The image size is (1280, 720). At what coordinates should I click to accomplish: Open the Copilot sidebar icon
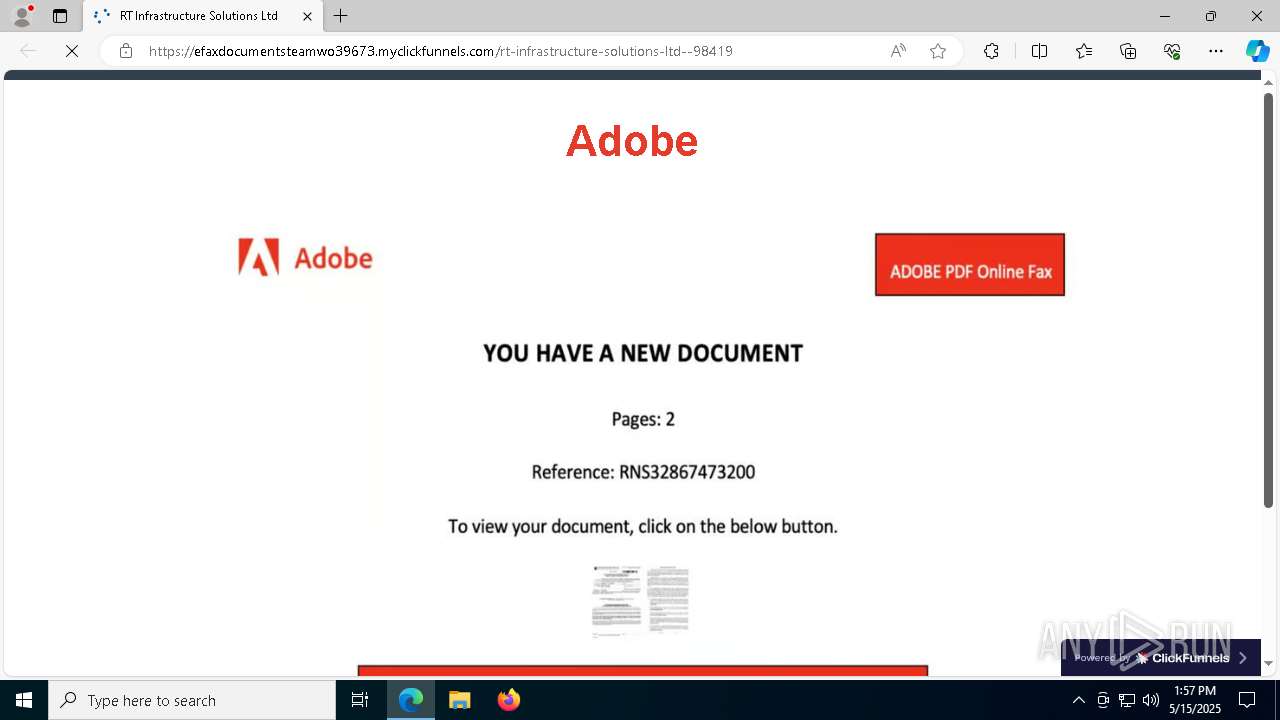pyautogui.click(x=1257, y=51)
